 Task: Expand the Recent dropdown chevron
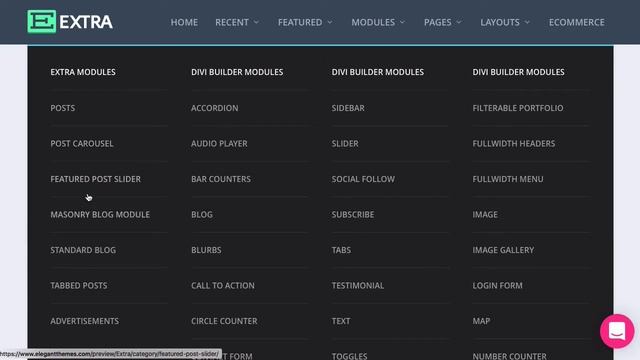tap(256, 22)
